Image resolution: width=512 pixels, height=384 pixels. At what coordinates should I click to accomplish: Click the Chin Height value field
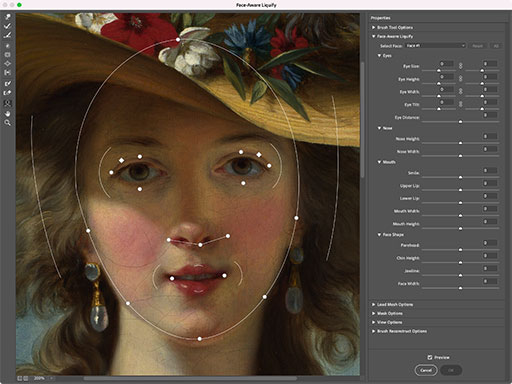pos(490,256)
